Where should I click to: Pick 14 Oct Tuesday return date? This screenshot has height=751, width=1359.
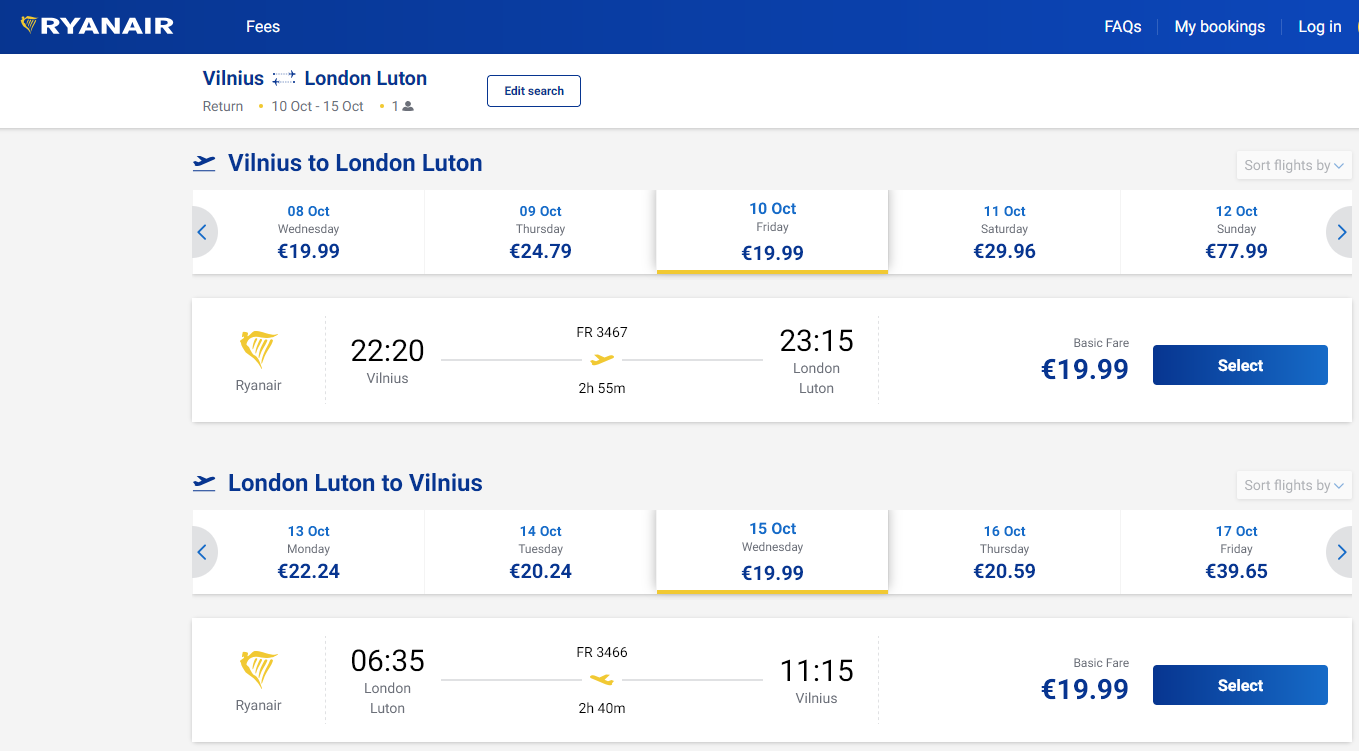click(540, 552)
